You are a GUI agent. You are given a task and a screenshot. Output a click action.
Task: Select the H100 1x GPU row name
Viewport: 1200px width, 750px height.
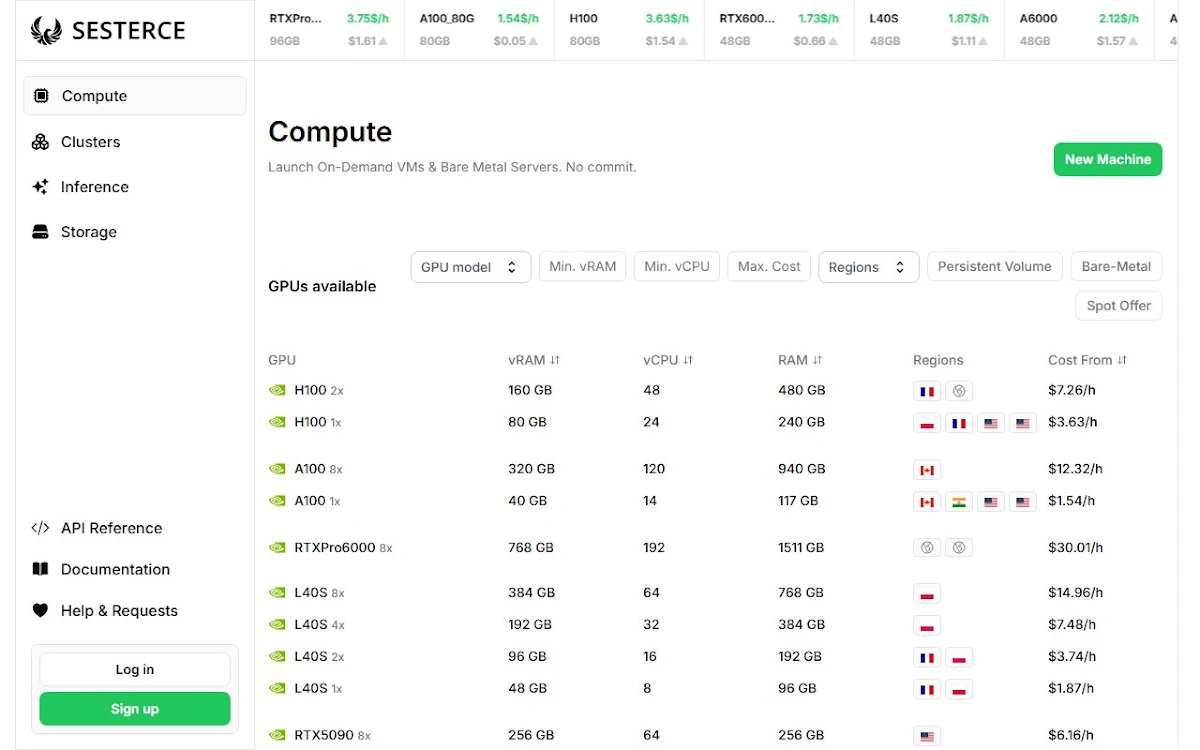[318, 423]
